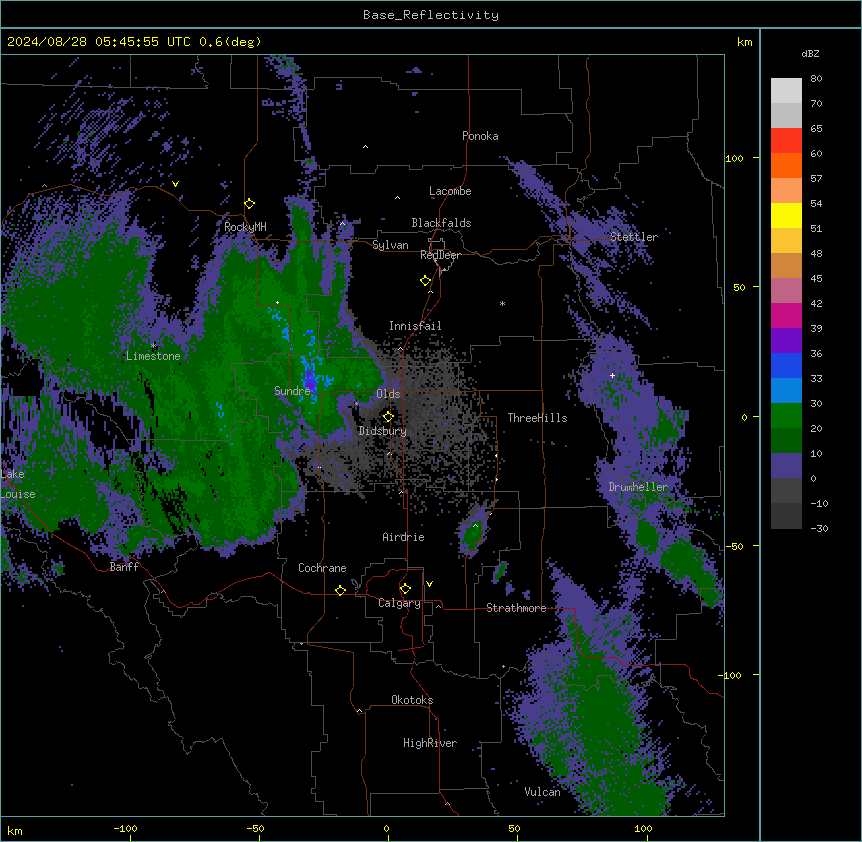
Task: Pick the dark grey -30 to -10 legend swatch
Action: [786, 516]
